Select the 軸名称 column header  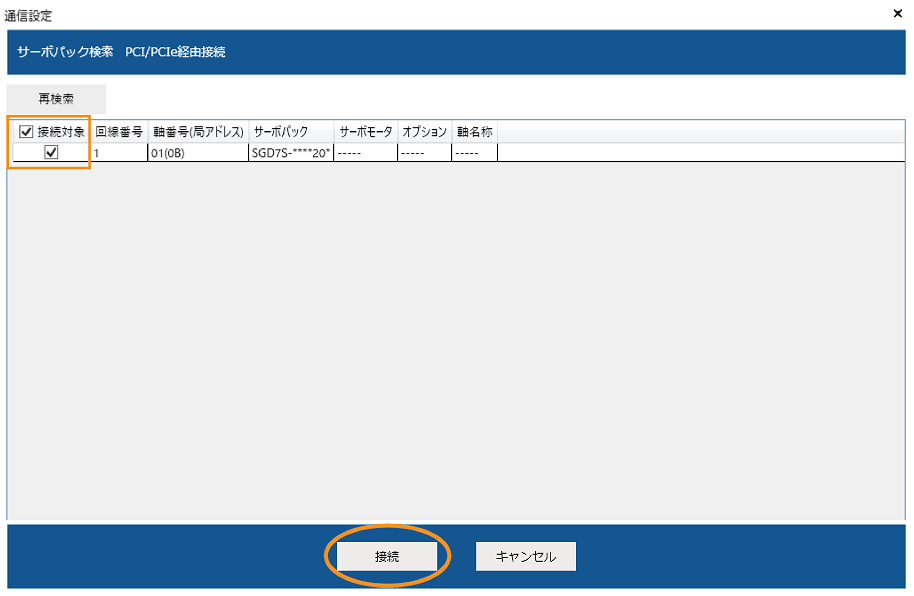pos(474,131)
